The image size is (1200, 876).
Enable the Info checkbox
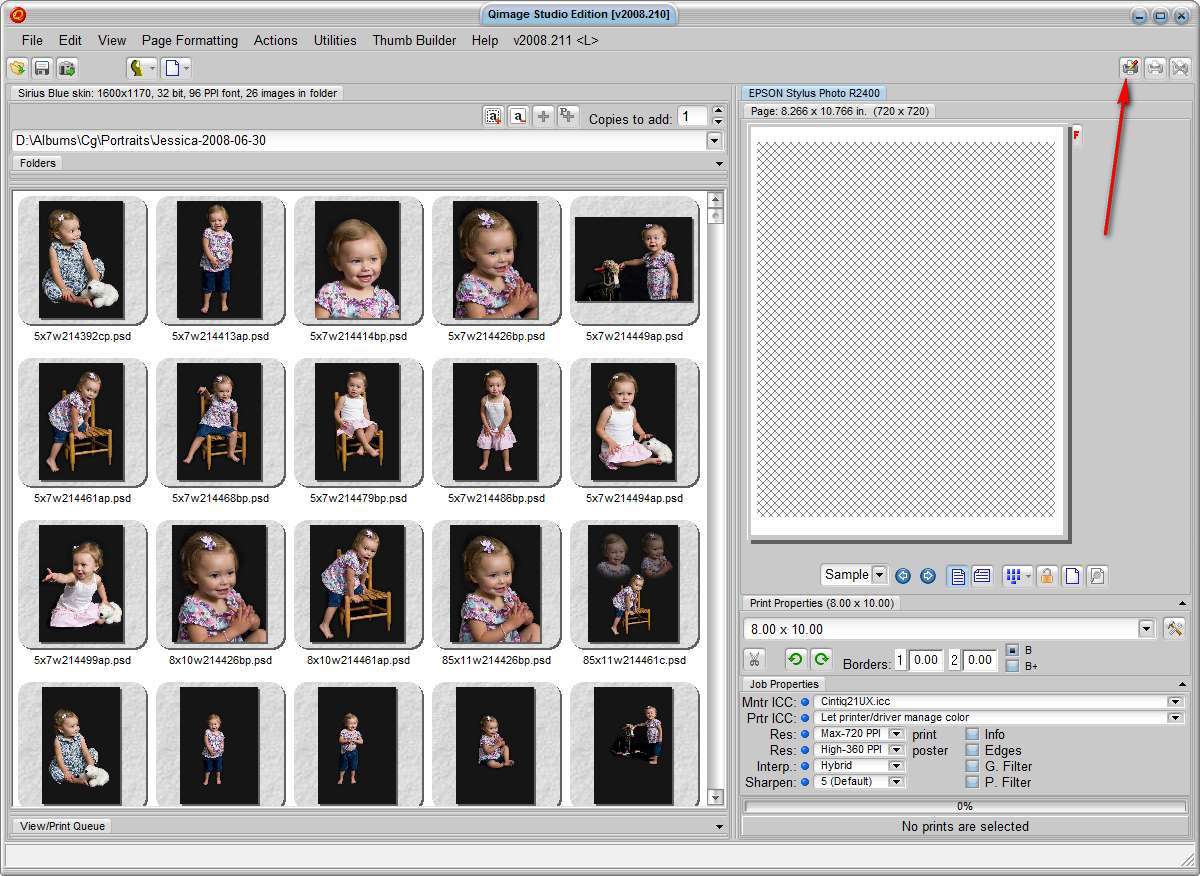(972, 734)
